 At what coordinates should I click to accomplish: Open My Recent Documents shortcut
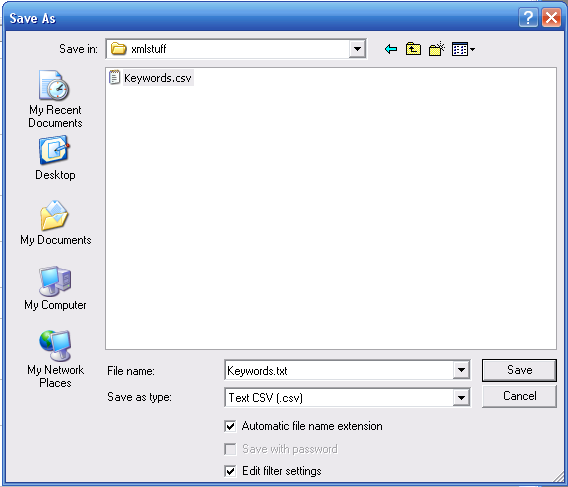pyautogui.click(x=55, y=99)
